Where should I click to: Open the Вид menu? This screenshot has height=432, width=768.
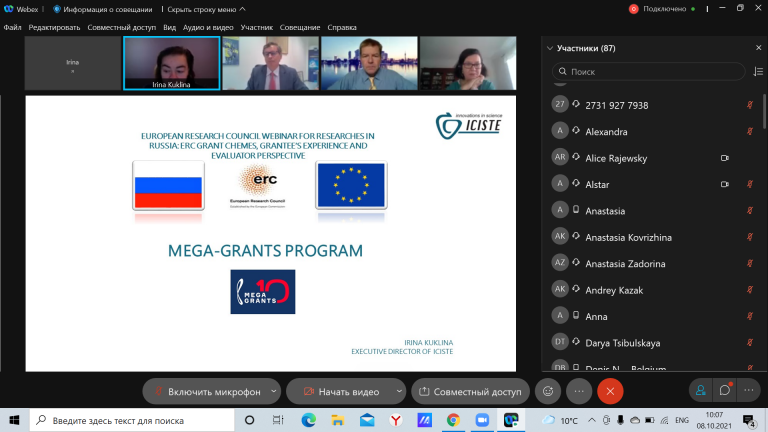[169, 27]
